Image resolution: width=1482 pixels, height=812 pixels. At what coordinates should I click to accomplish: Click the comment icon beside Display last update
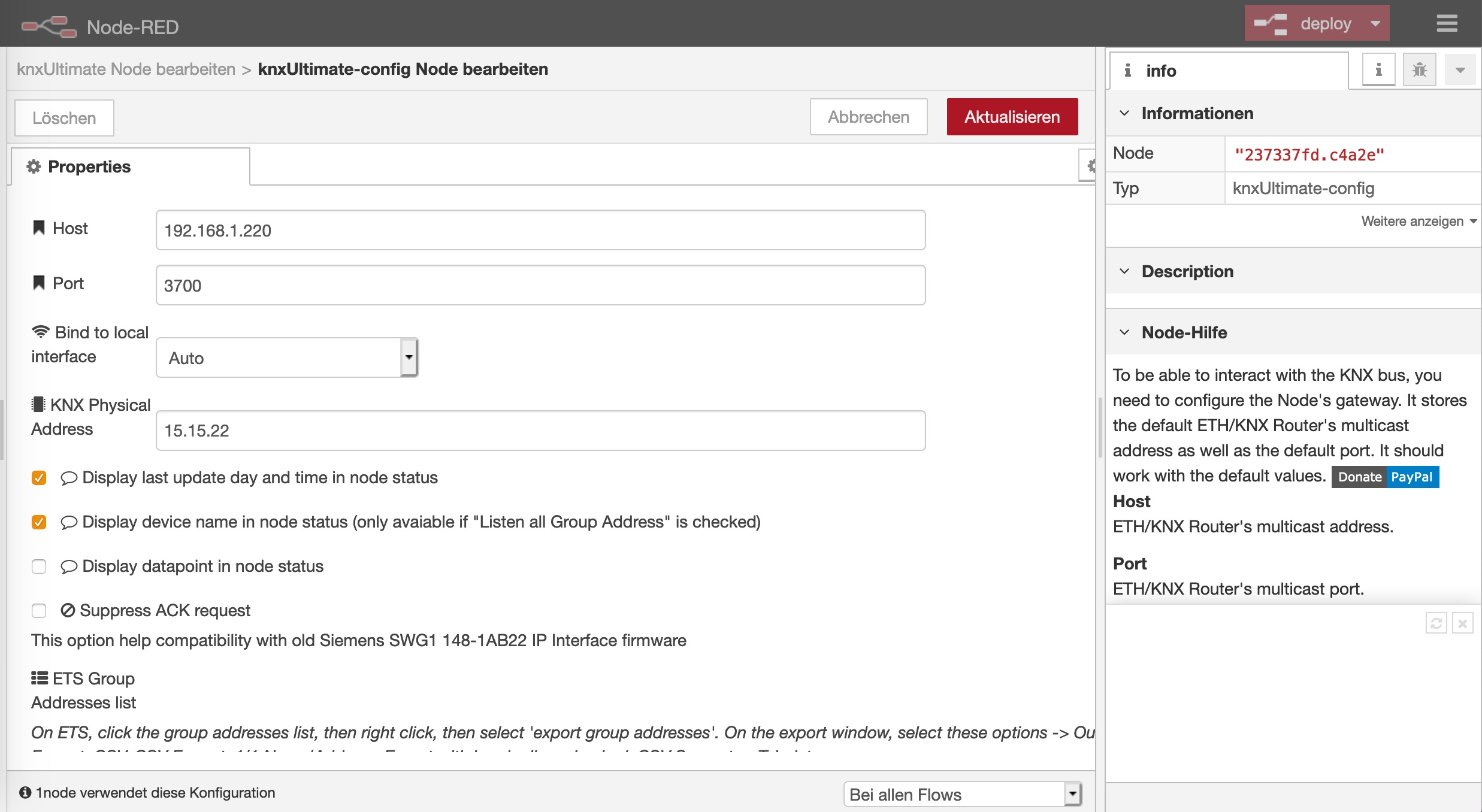point(69,478)
